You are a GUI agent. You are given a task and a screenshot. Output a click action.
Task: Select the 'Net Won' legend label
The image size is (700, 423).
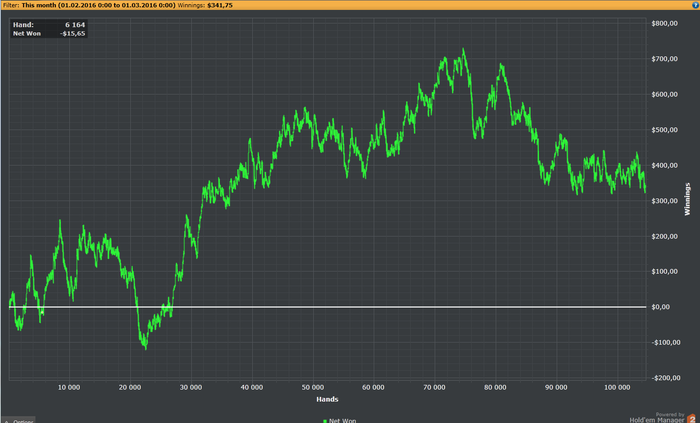click(342, 420)
